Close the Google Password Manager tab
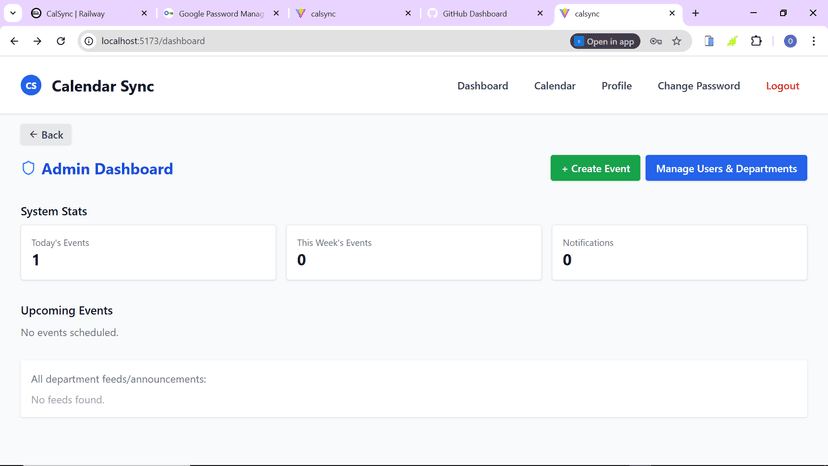 click(276, 13)
